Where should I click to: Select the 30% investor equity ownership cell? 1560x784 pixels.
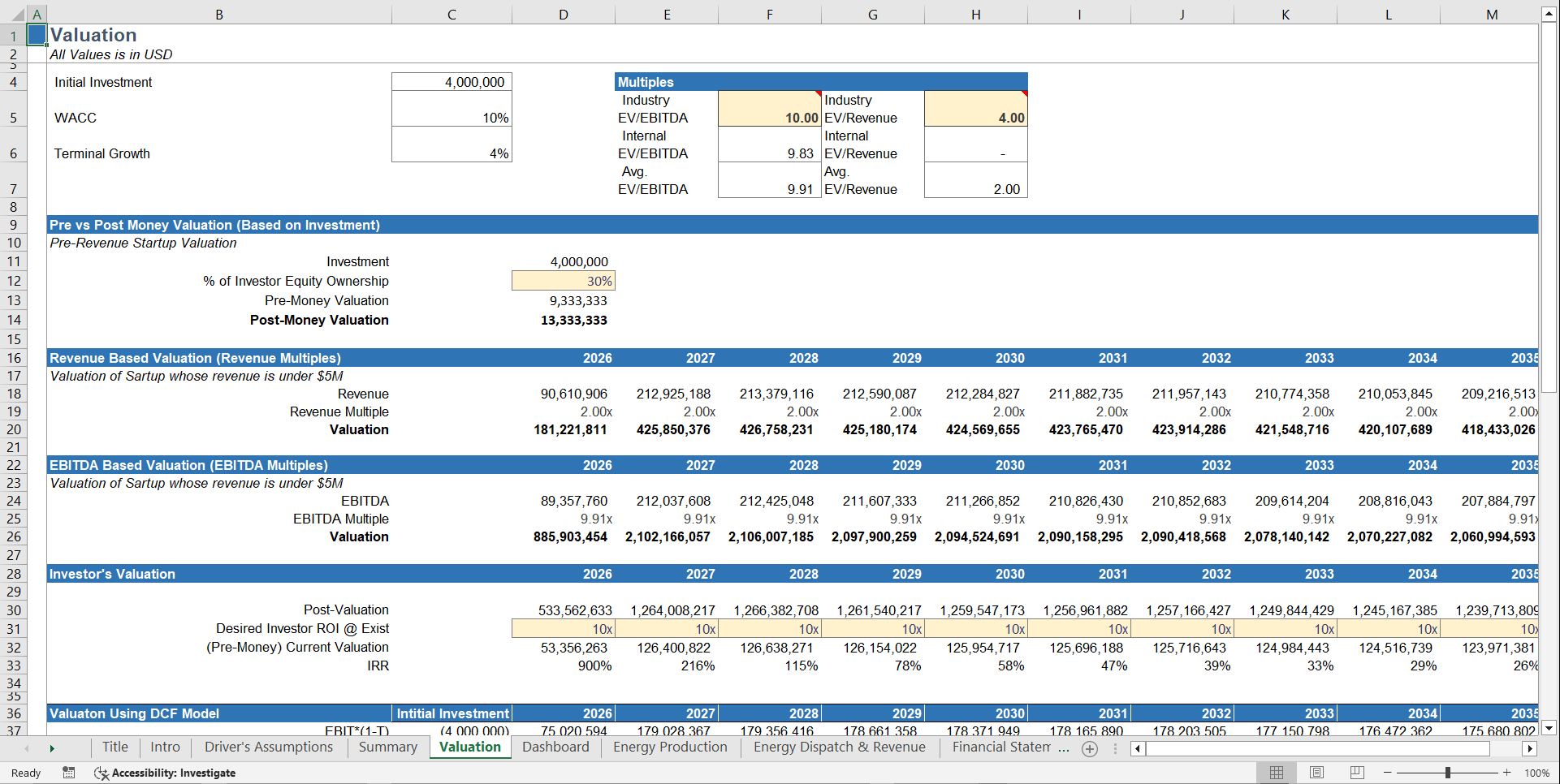coord(563,280)
